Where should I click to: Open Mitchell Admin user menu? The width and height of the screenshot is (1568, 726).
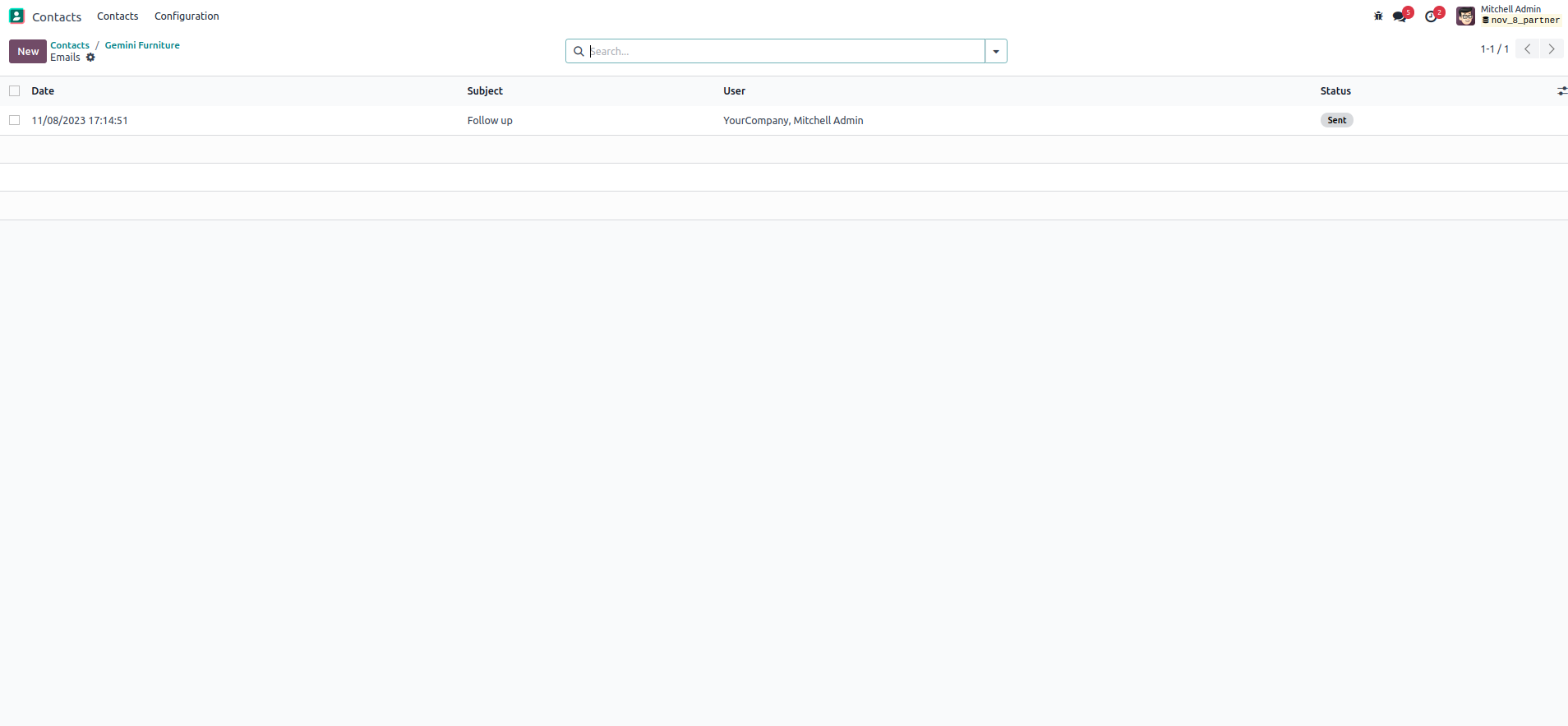(x=1509, y=16)
